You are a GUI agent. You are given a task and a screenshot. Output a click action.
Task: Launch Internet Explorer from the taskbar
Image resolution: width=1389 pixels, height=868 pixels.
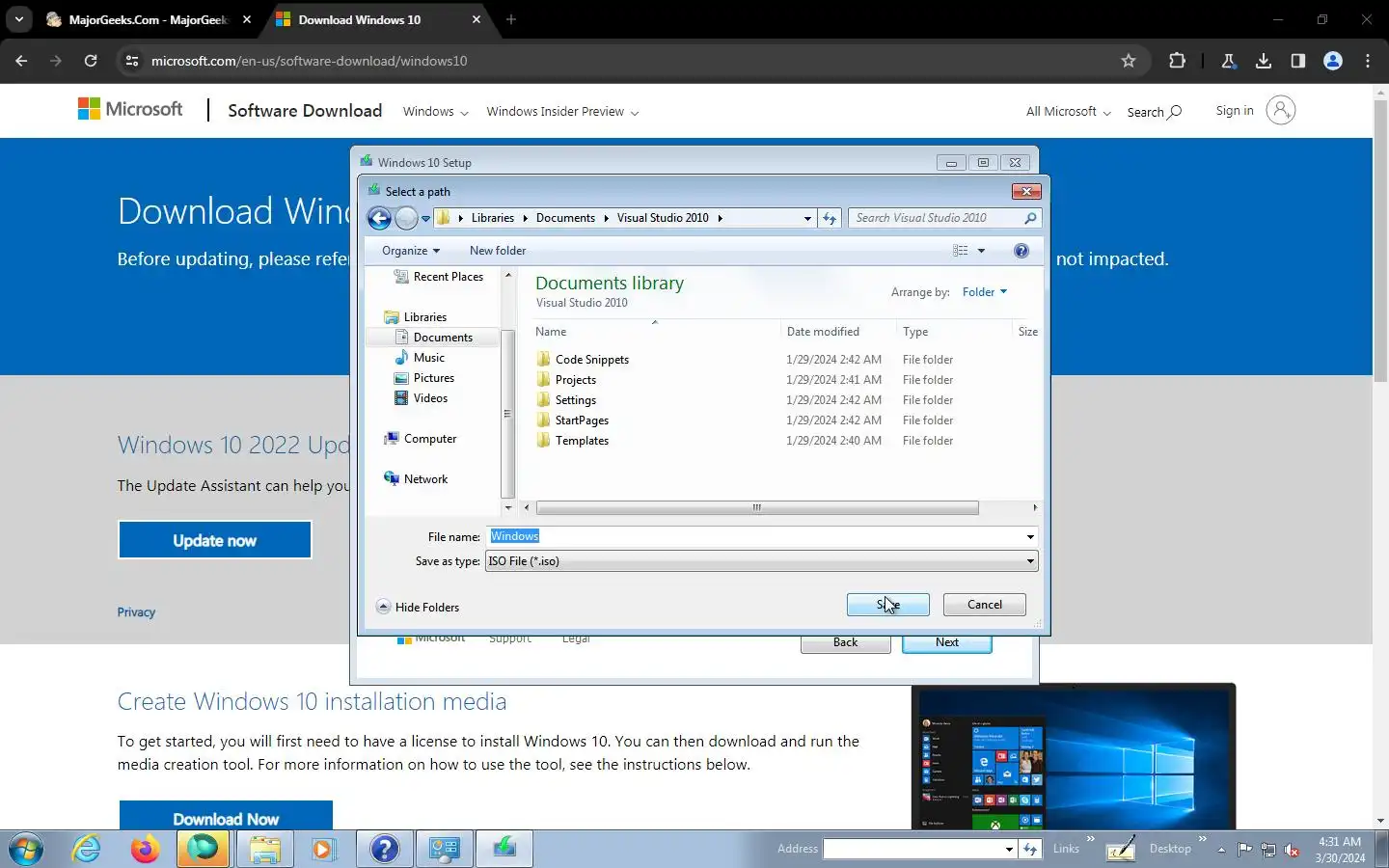87,849
